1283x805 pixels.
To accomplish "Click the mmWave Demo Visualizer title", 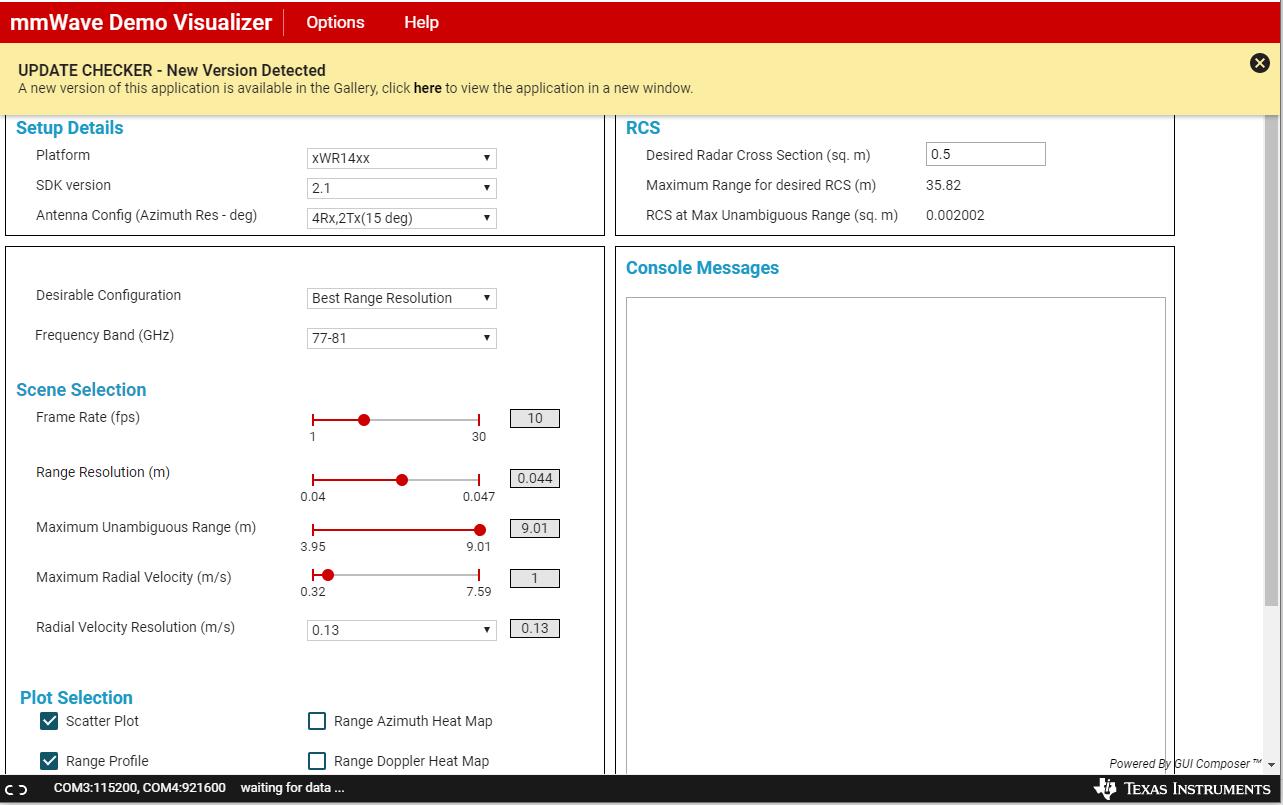I will coord(141,22).
